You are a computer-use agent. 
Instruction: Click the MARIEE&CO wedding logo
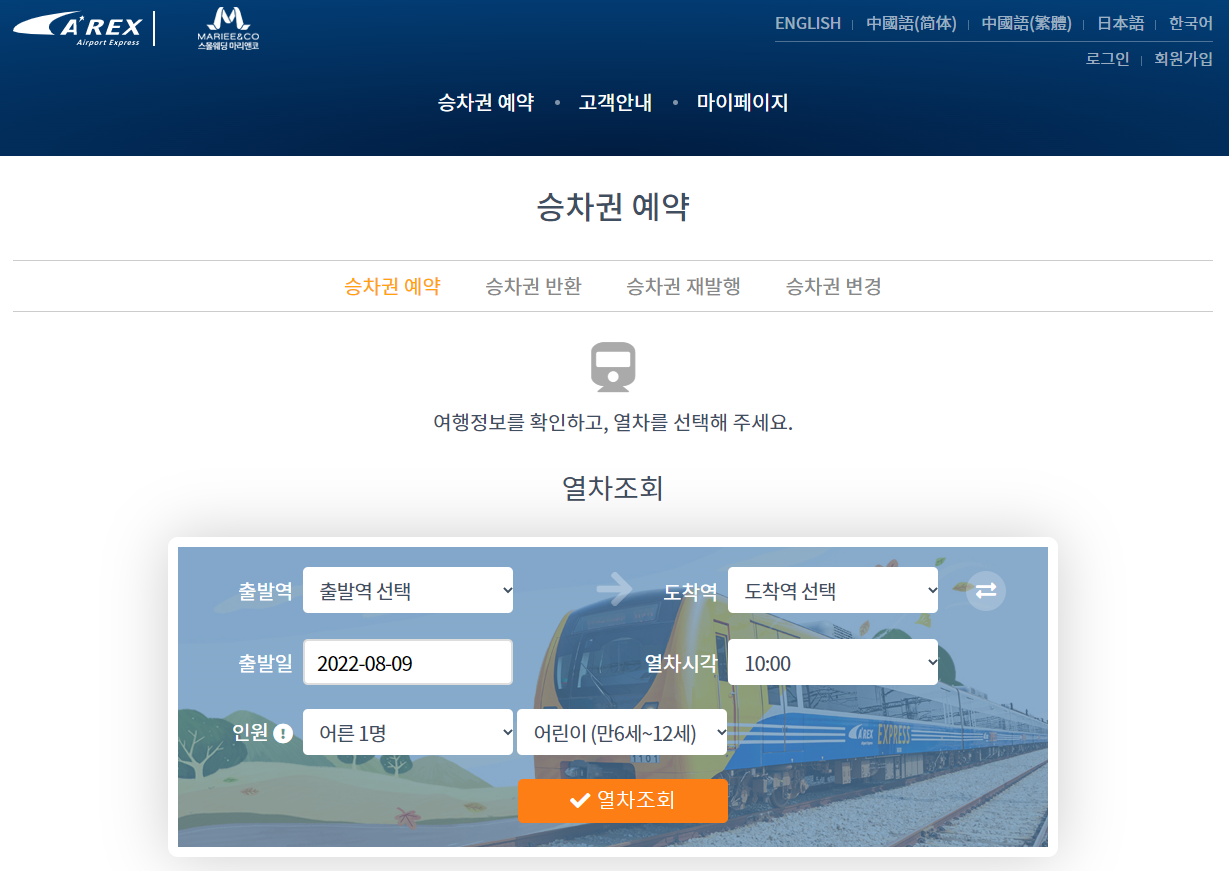[228, 28]
